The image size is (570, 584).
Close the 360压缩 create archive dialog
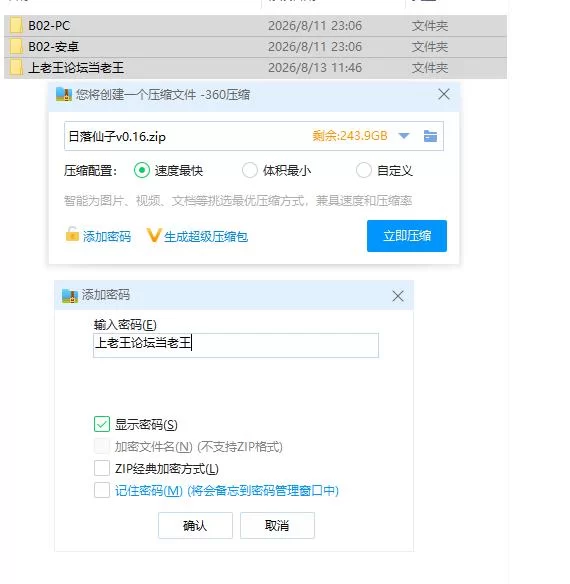pyautogui.click(x=444, y=94)
